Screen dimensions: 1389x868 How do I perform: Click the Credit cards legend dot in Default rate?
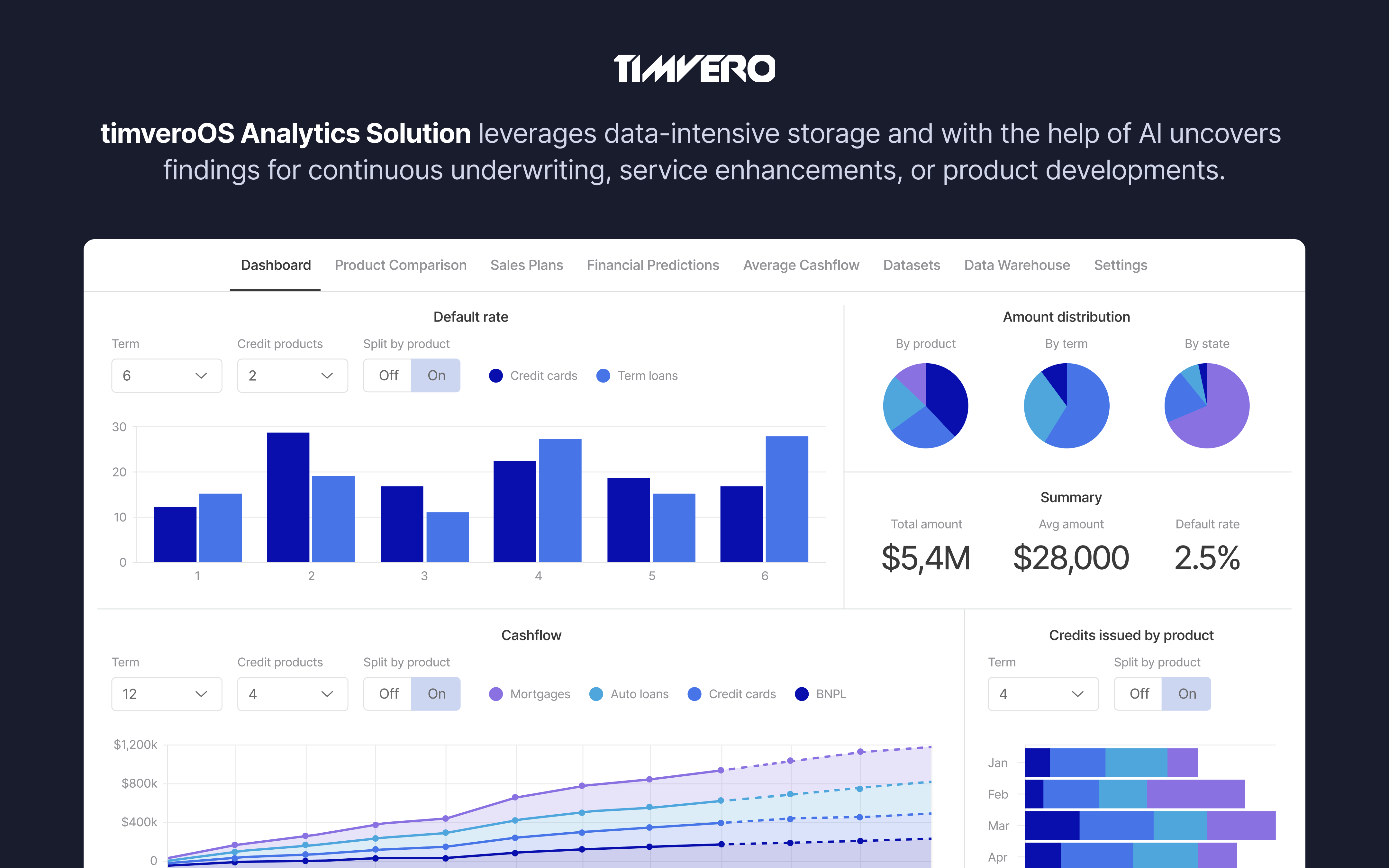coord(496,375)
